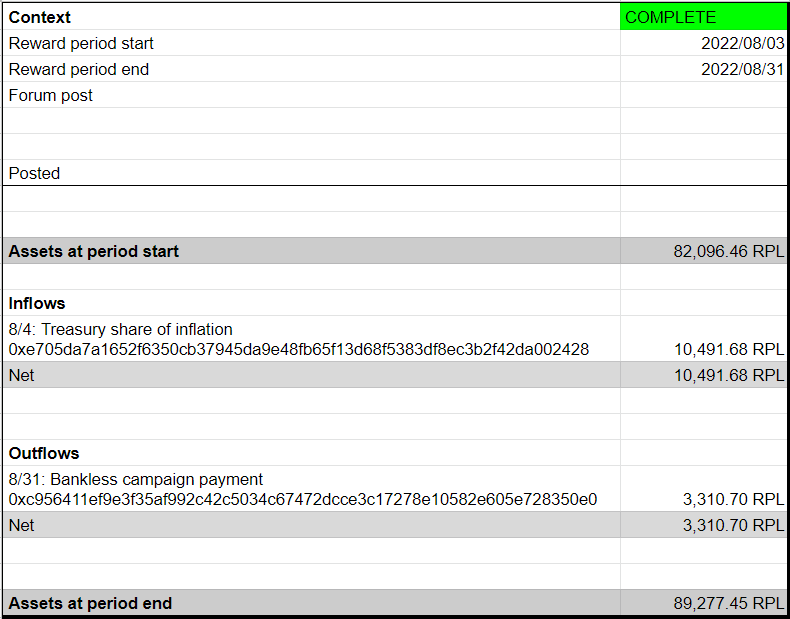Click the 82,096.46 RPL value cell
Screen dimensions: 790x619
(x=703, y=251)
